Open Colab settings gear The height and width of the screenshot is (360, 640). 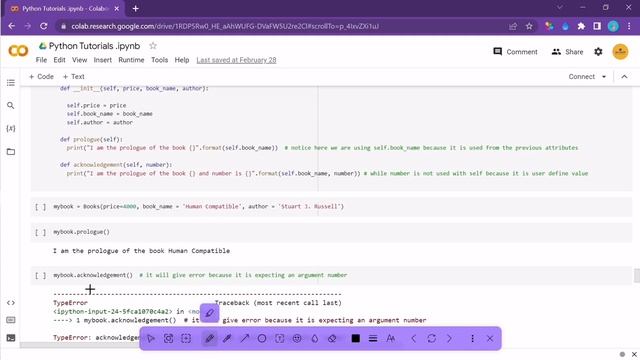coord(598,52)
